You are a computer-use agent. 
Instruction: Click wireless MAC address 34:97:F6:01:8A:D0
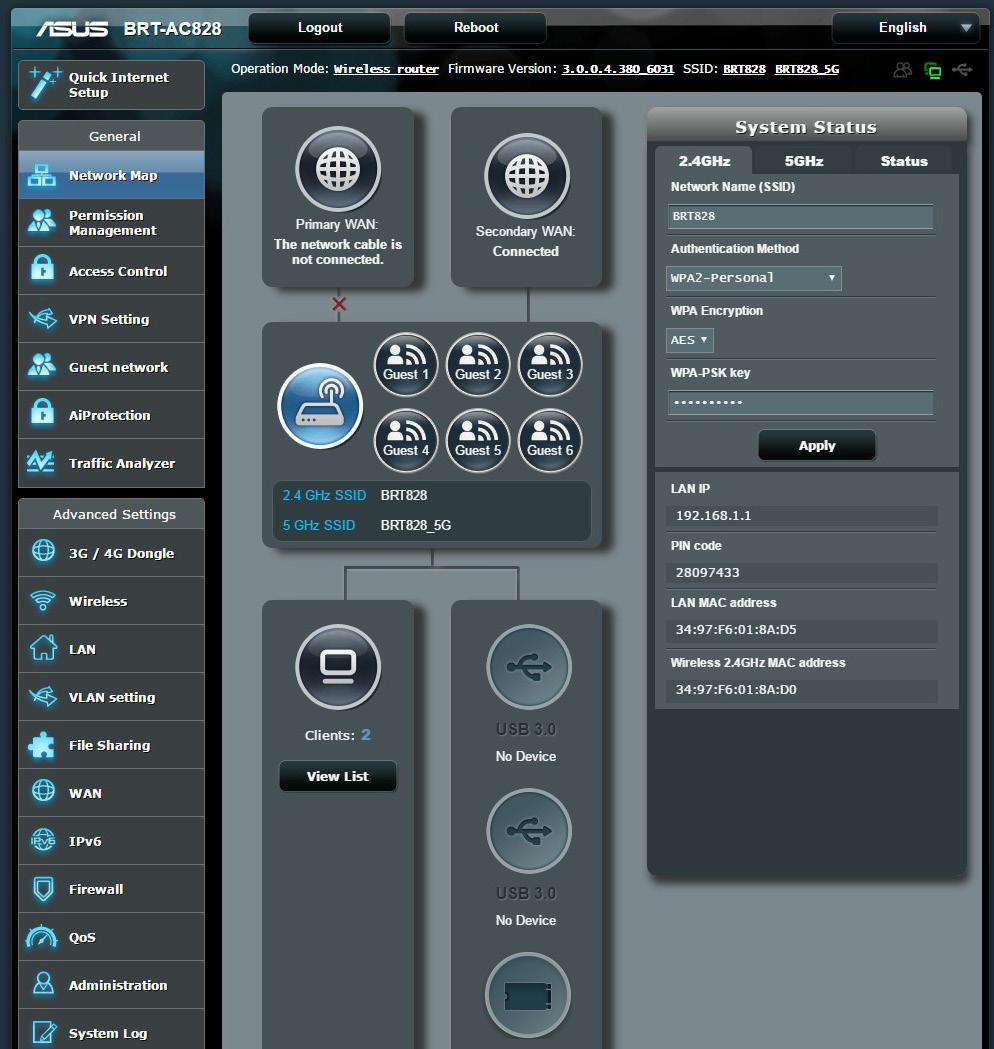pos(736,690)
